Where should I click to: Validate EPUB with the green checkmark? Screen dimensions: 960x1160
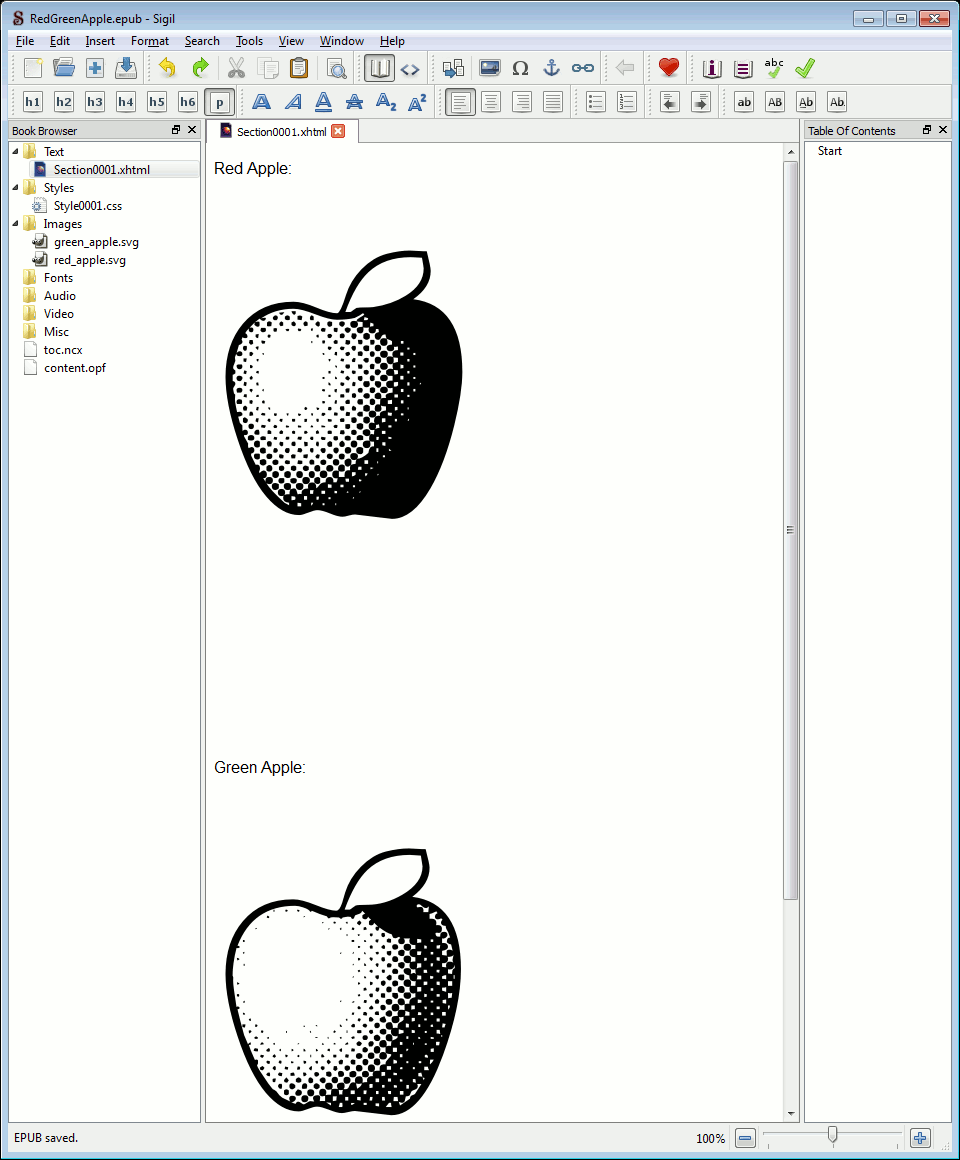point(805,68)
